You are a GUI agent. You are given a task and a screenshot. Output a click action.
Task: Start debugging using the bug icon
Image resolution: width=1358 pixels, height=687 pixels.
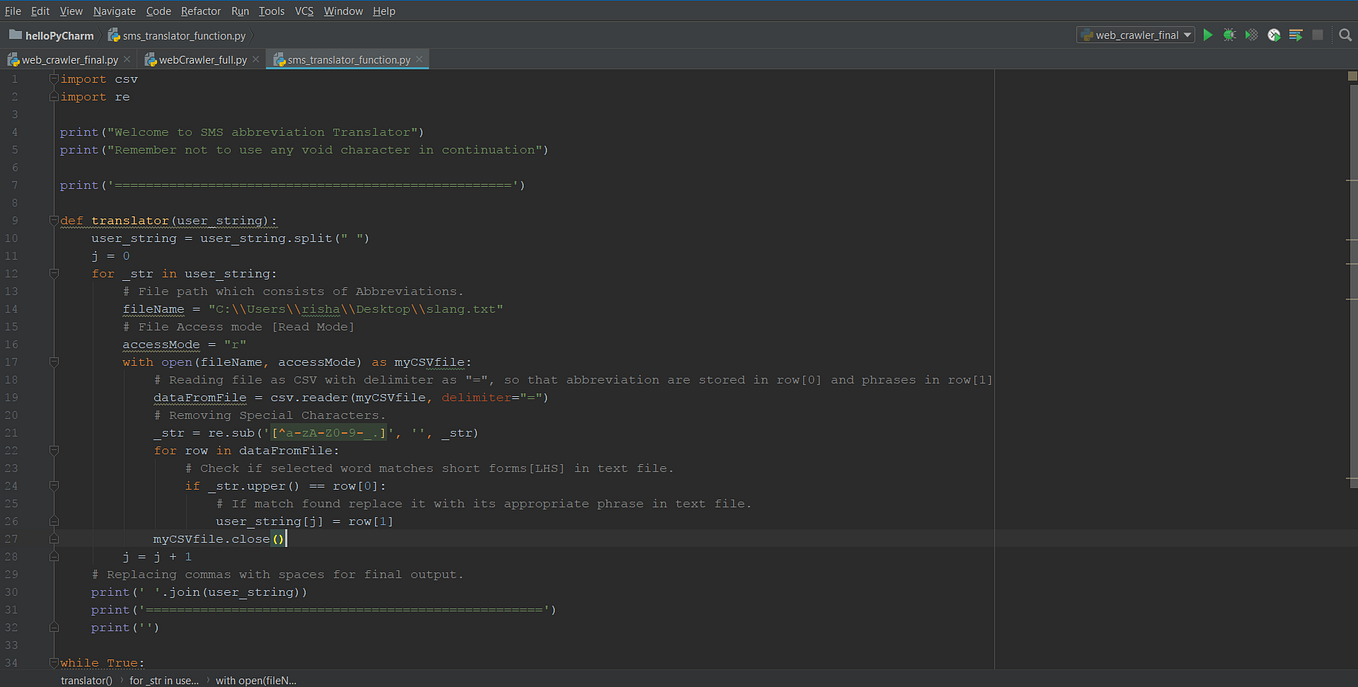(x=1228, y=34)
